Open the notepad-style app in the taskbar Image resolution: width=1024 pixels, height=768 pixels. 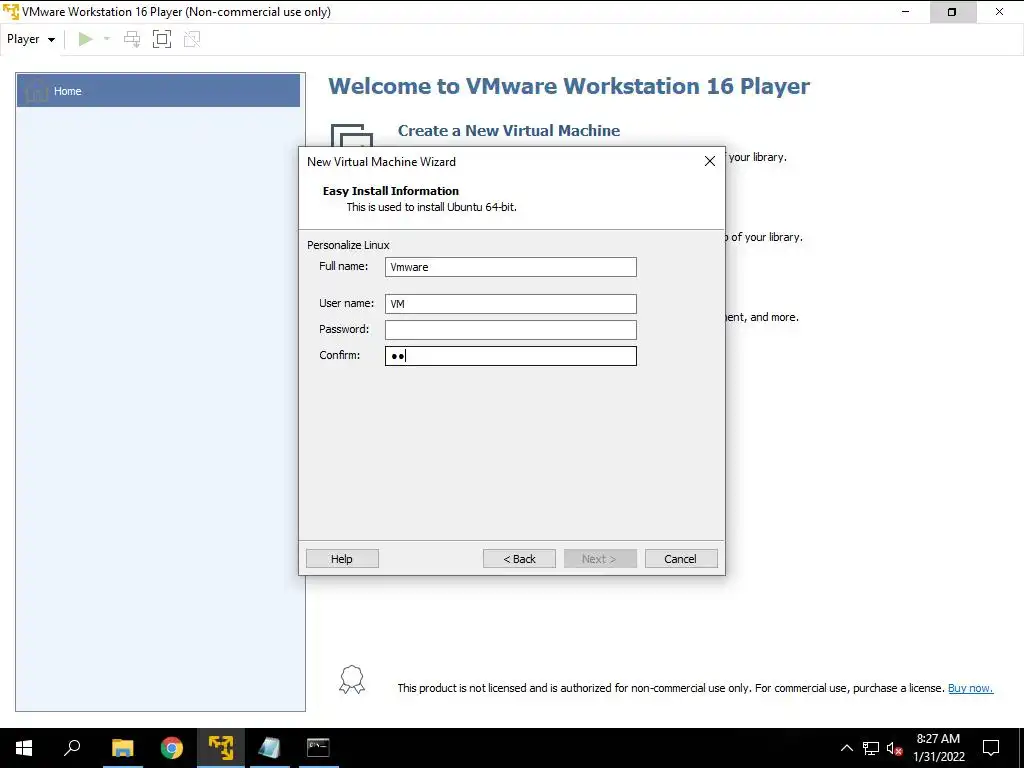point(269,748)
